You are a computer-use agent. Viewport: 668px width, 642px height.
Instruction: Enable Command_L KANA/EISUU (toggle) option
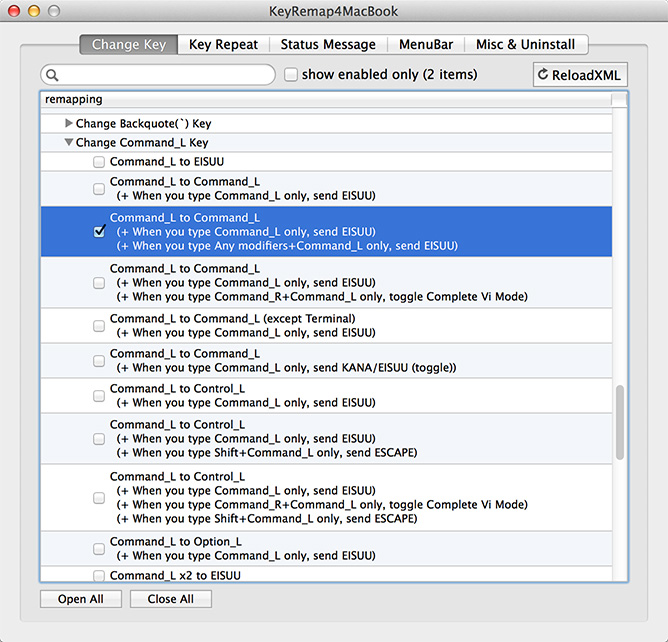(x=99, y=361)
